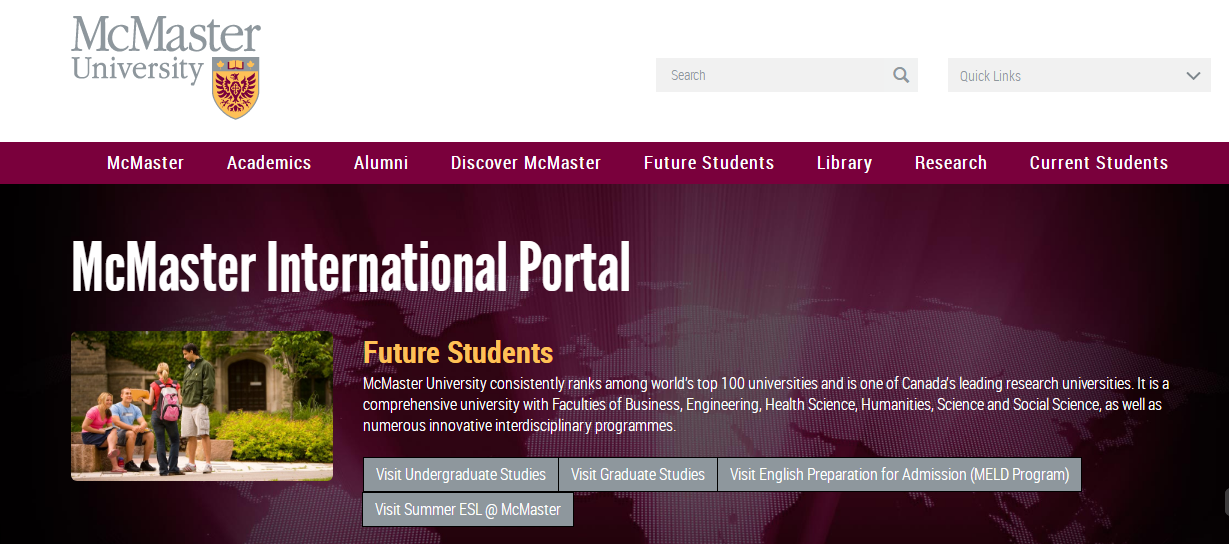Click the McMaster University crest logo
Screen dimensions: 1229x544
pos(236,88)
